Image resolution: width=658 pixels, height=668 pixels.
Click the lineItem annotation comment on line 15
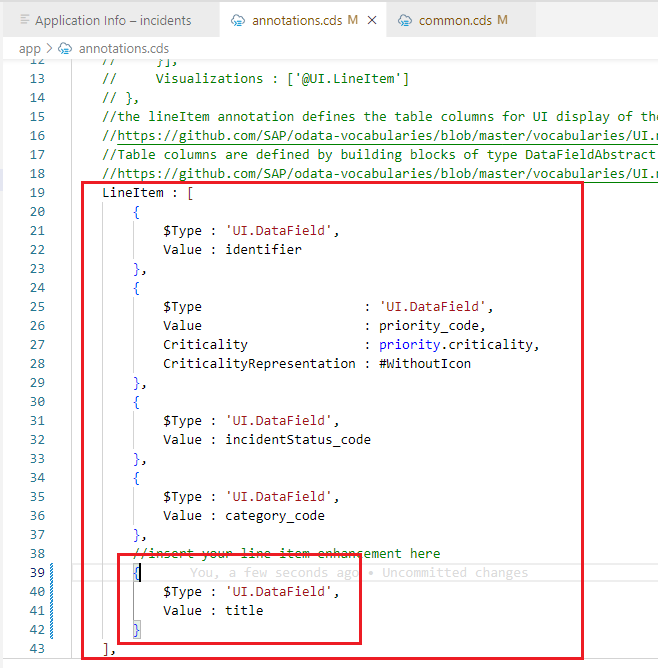(380, 117)
